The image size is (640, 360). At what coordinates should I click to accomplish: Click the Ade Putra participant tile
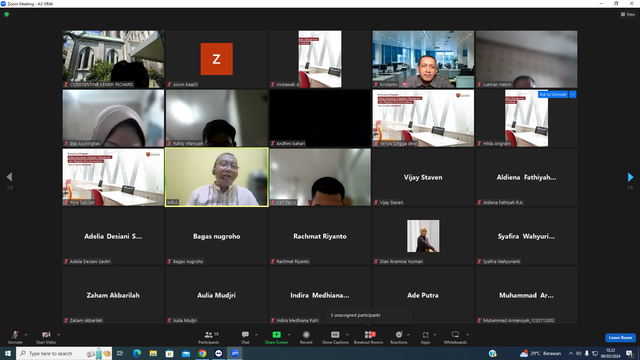coord(423,295)
